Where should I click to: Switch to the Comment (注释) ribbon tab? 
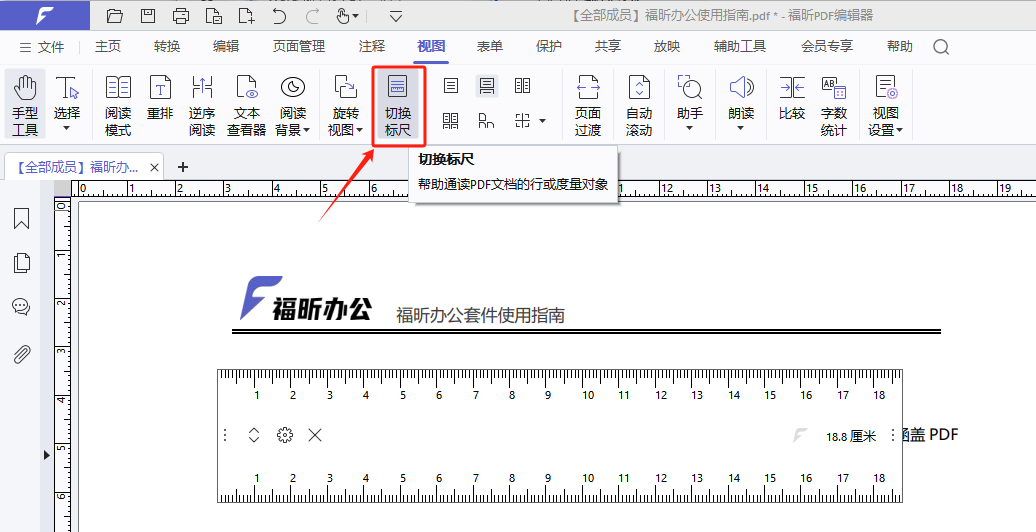[x=372, y=46]
